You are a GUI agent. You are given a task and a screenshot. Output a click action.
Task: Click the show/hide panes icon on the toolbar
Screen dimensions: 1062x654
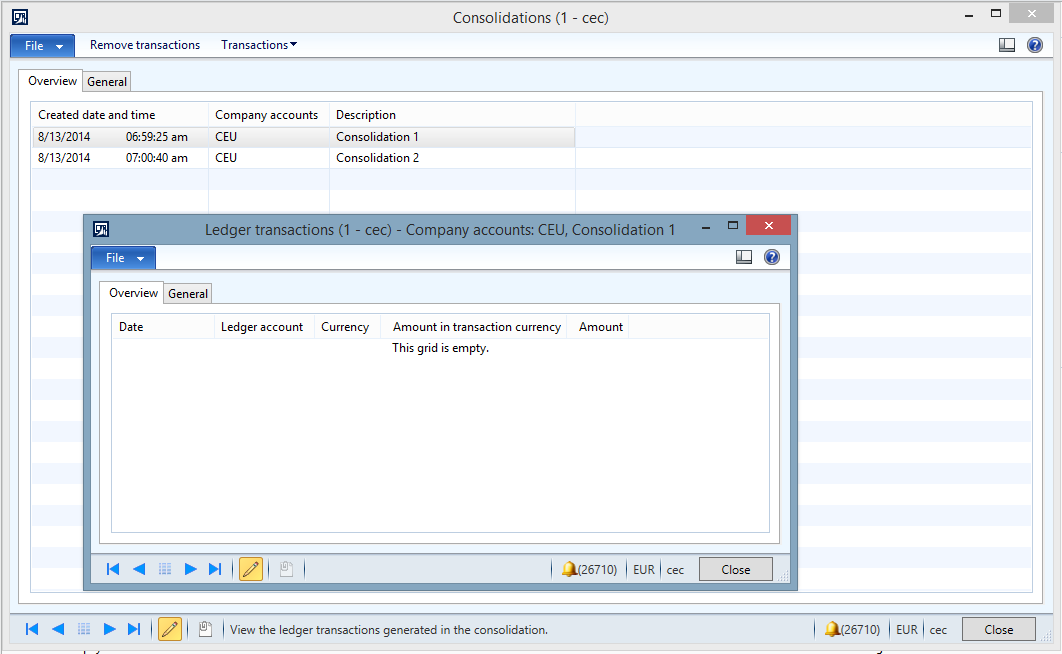1006,44
